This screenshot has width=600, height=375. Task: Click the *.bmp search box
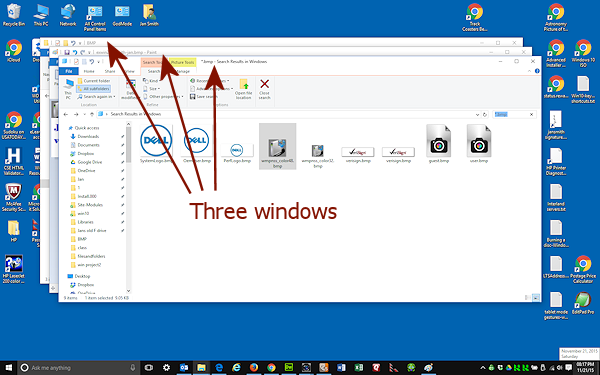pyautogui.click(x=510, y=114)
